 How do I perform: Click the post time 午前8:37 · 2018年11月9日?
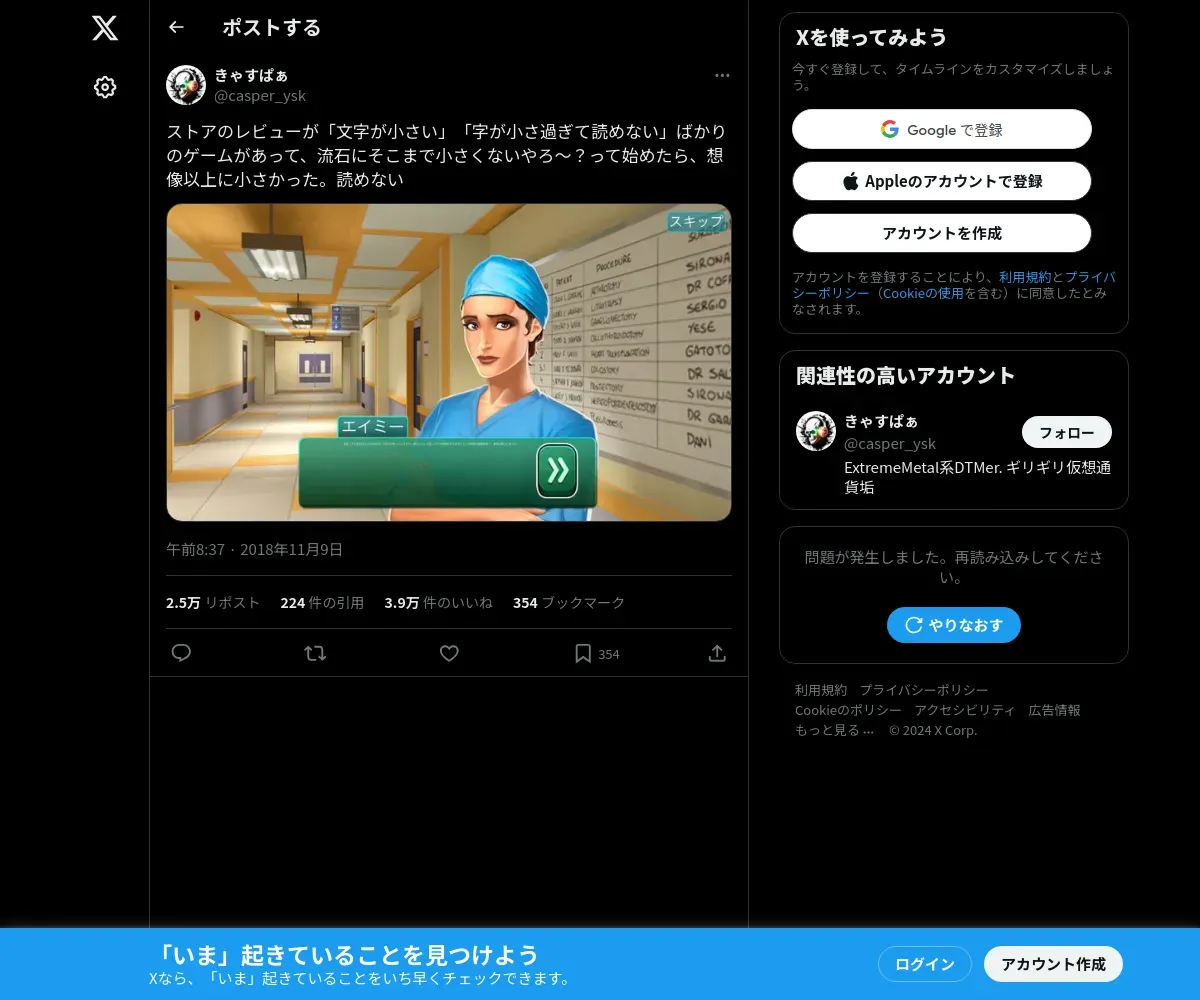point(254,549)
